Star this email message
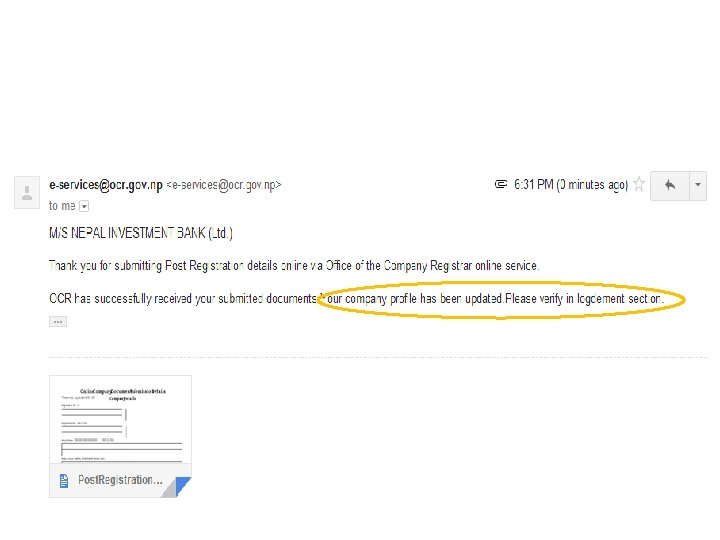 coord(639,184)
